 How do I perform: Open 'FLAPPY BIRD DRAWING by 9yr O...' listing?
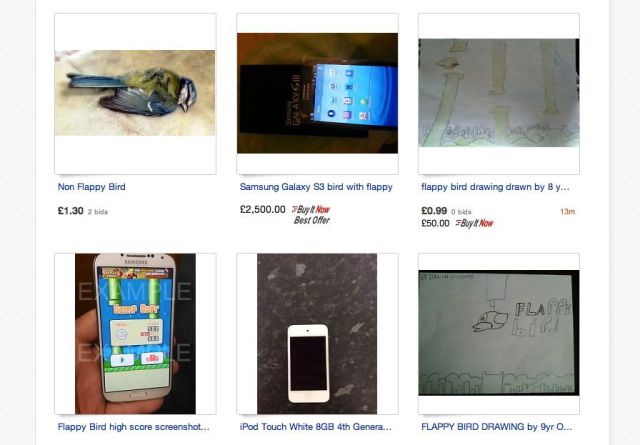[496, 427]
